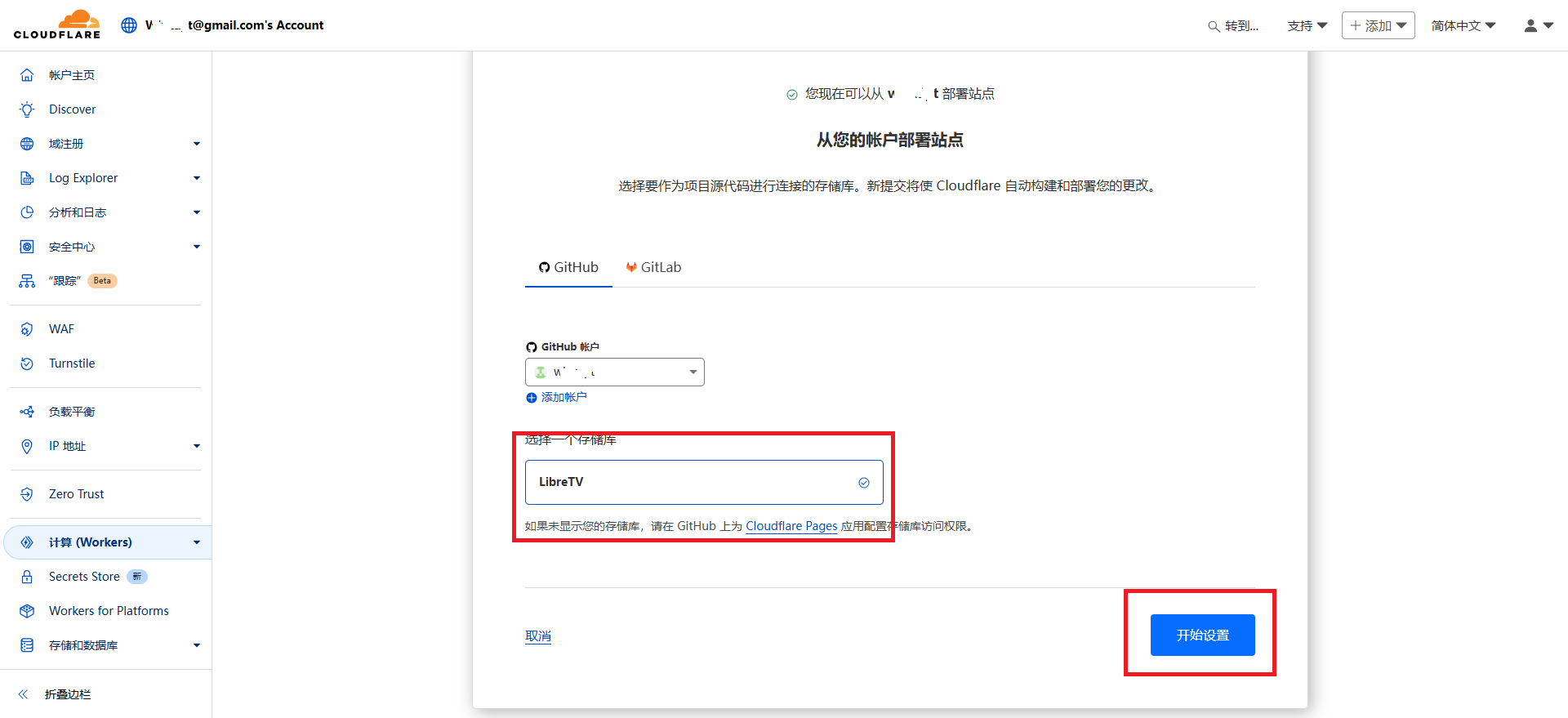
Task: Expand the Log Explorer section
Action: pos(196,178)
